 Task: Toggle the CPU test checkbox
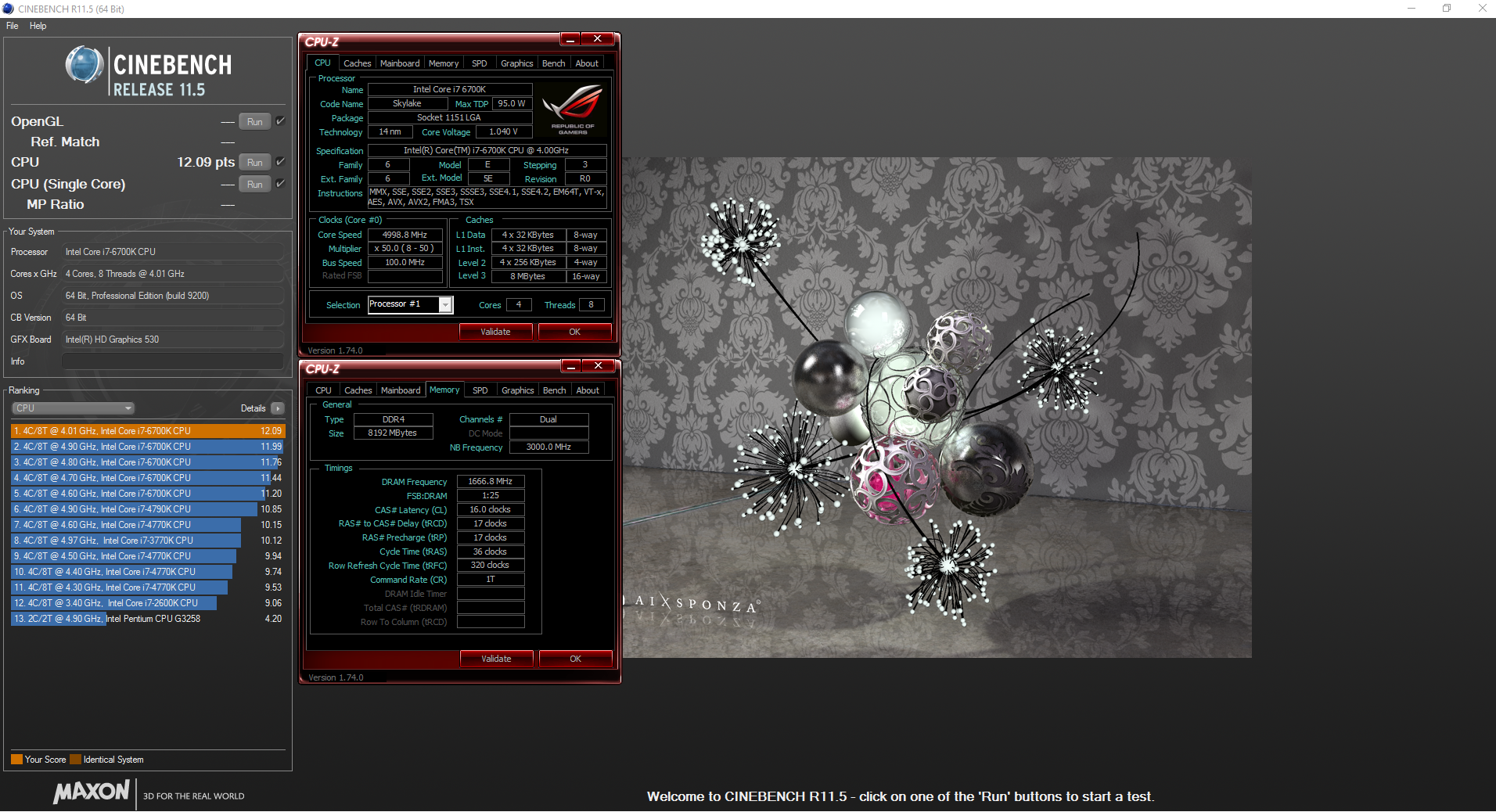pos(280,162)
